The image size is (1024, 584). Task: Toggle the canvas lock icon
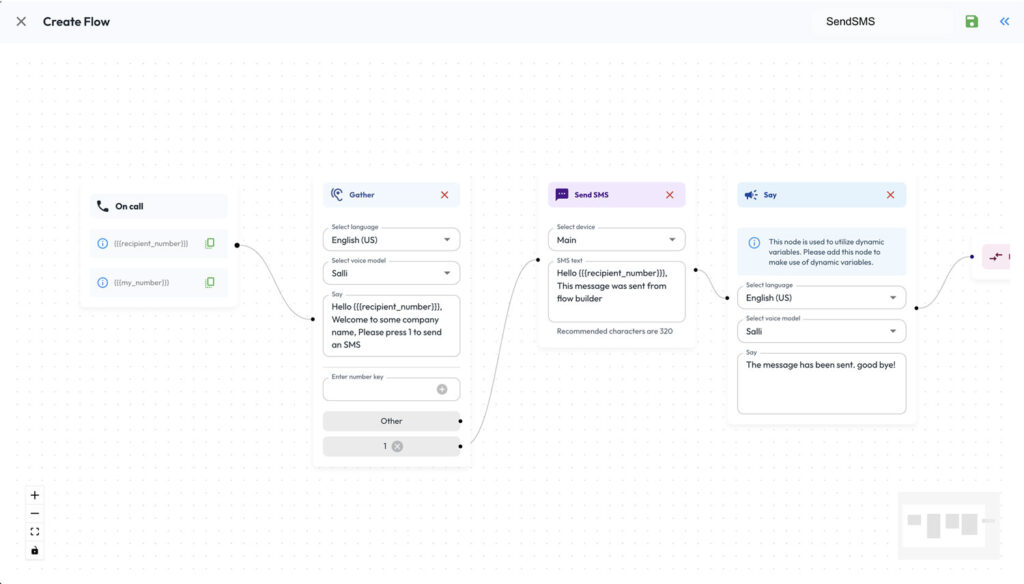pos(34,549)
